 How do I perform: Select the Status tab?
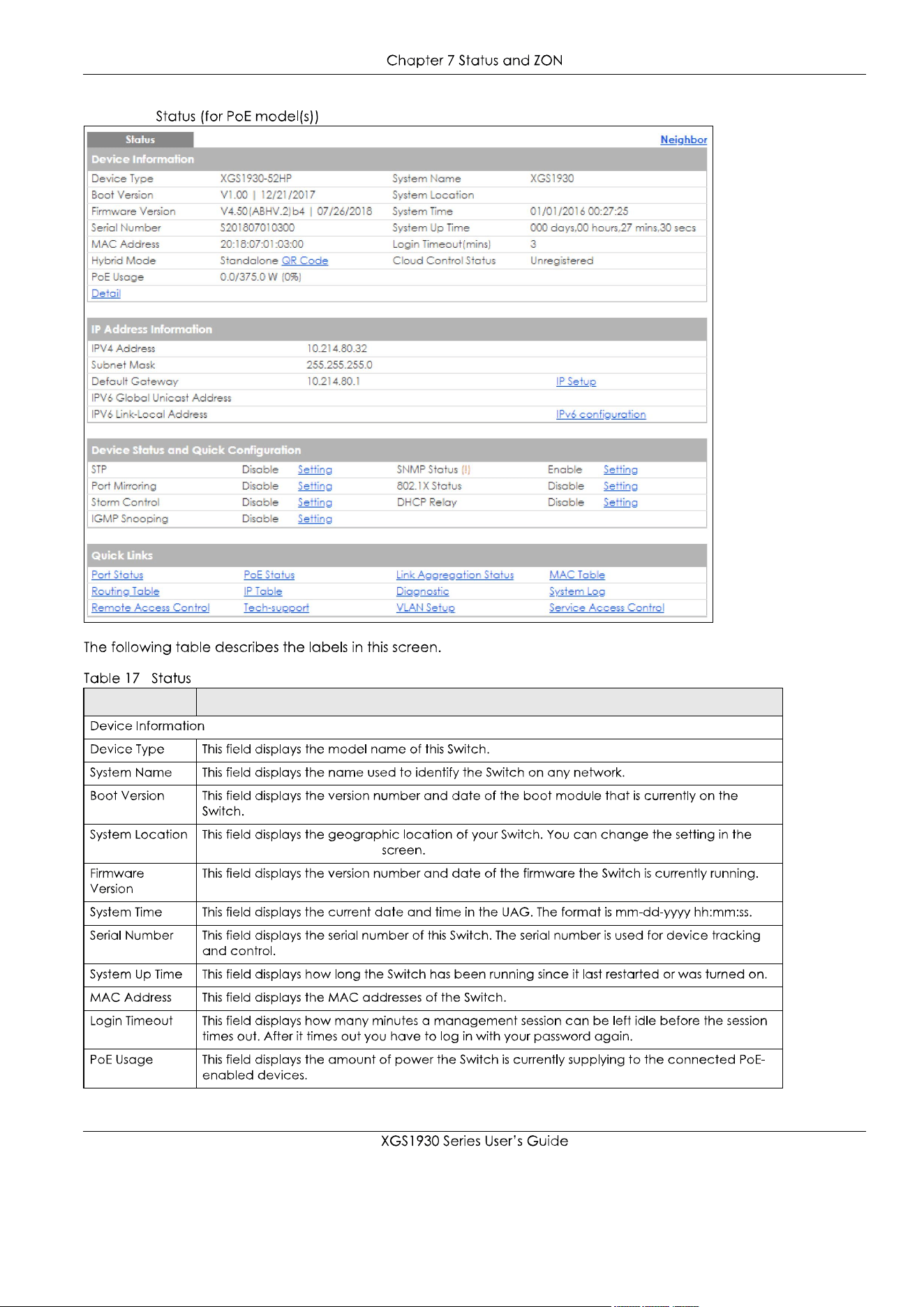click(140, 140)
